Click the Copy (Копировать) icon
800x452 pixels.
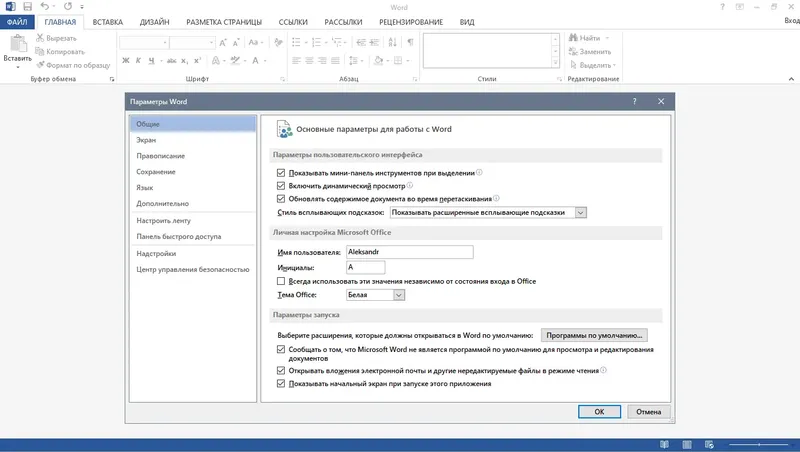pos(40,52)
